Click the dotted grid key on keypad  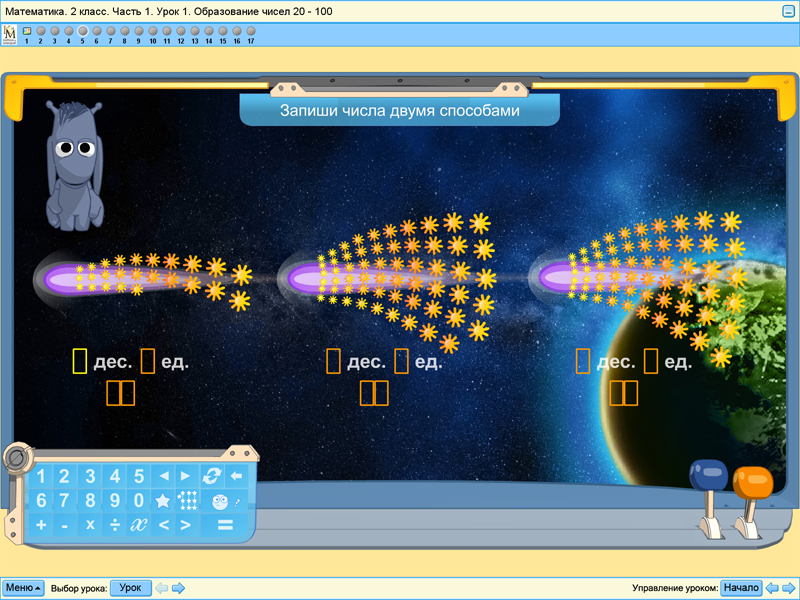(186, 501)
